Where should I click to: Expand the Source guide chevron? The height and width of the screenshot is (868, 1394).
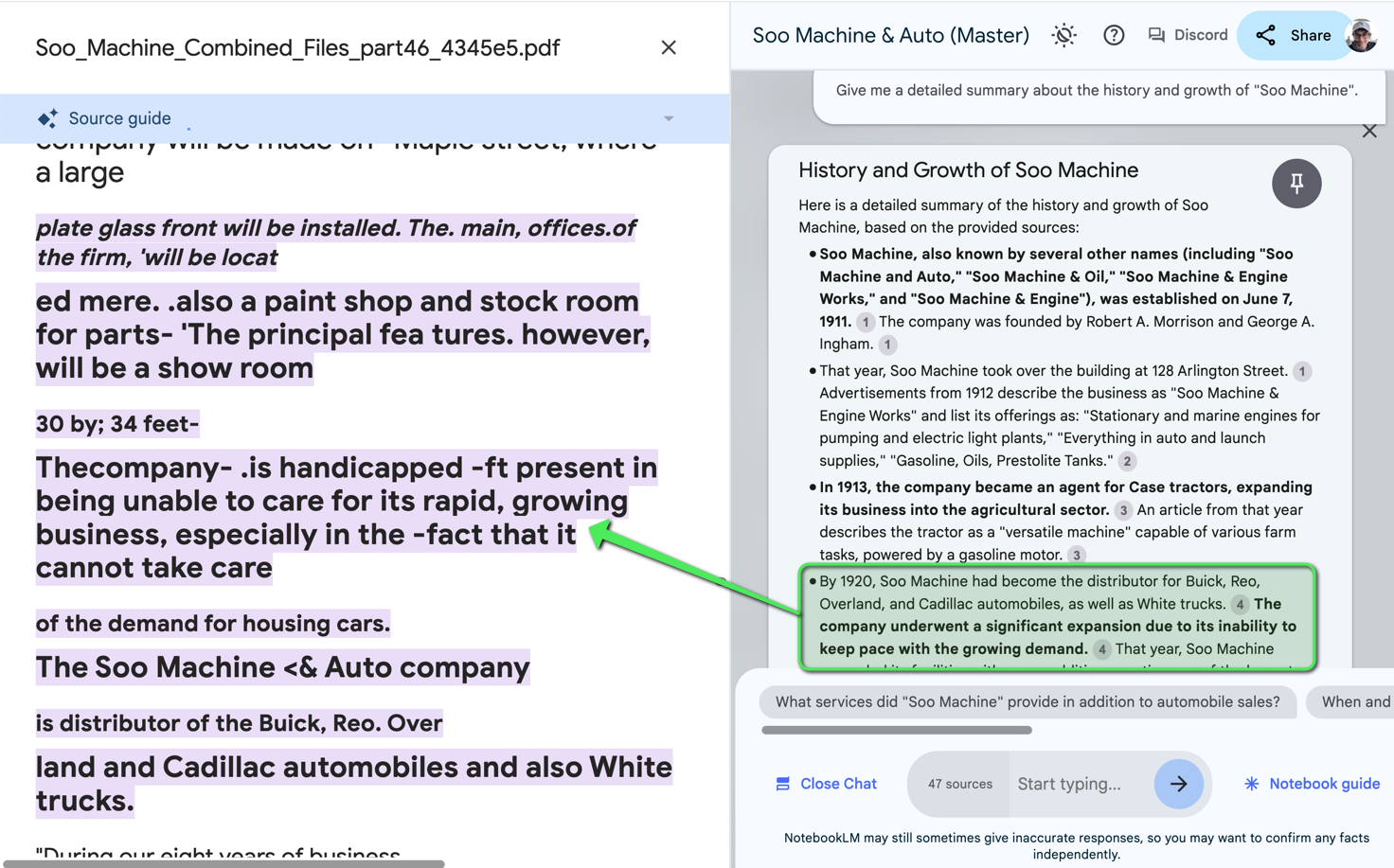pos(669,118)
